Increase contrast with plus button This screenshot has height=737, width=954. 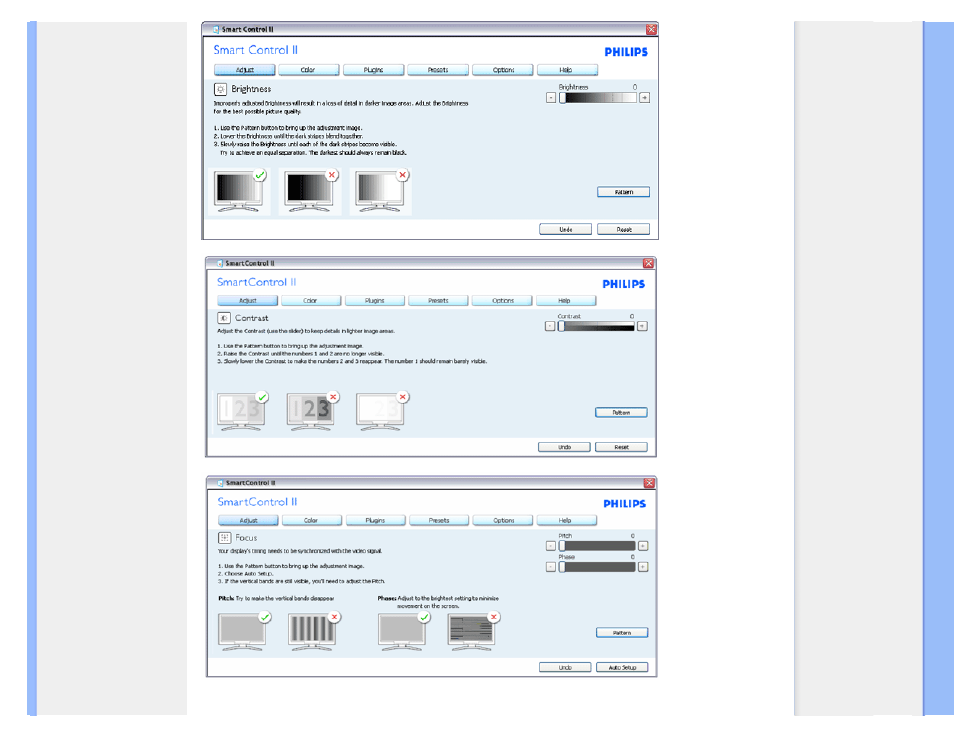coord(642,326)
